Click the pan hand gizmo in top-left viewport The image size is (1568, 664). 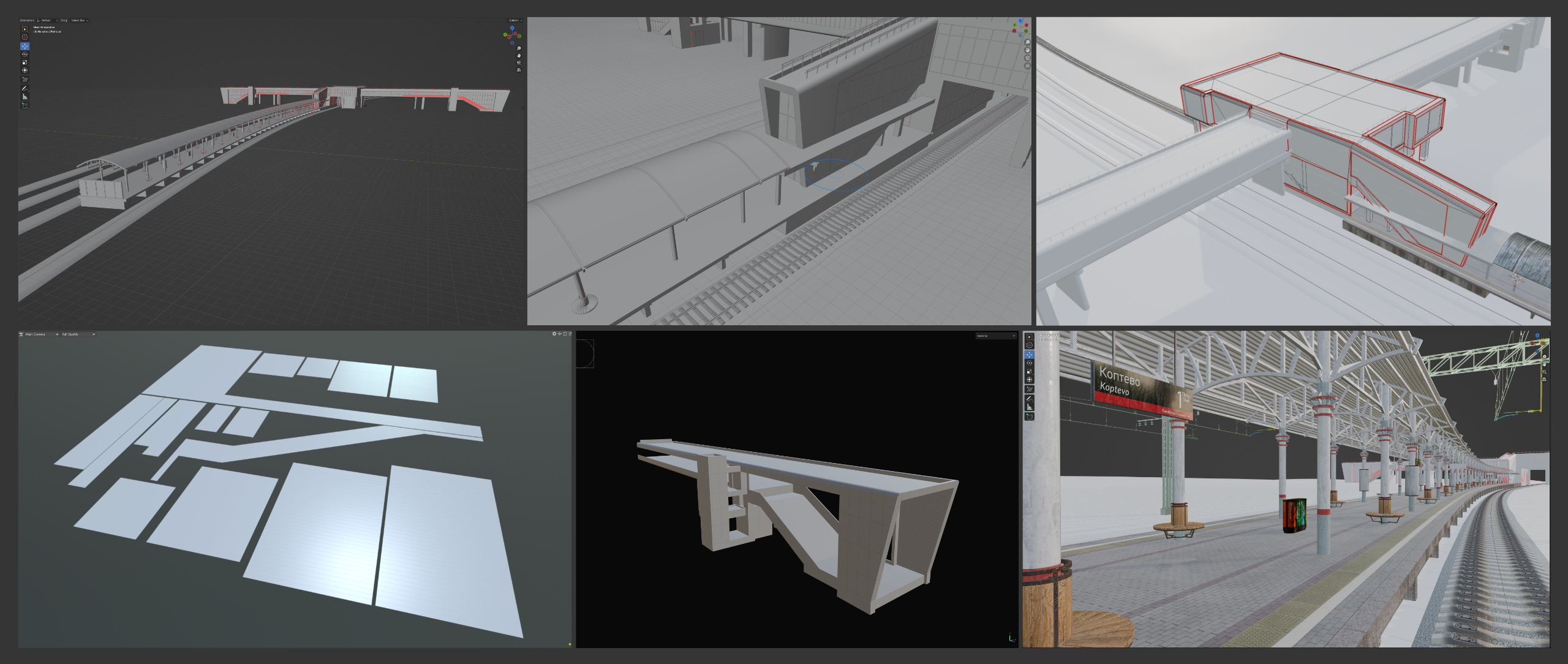[519, 55]
